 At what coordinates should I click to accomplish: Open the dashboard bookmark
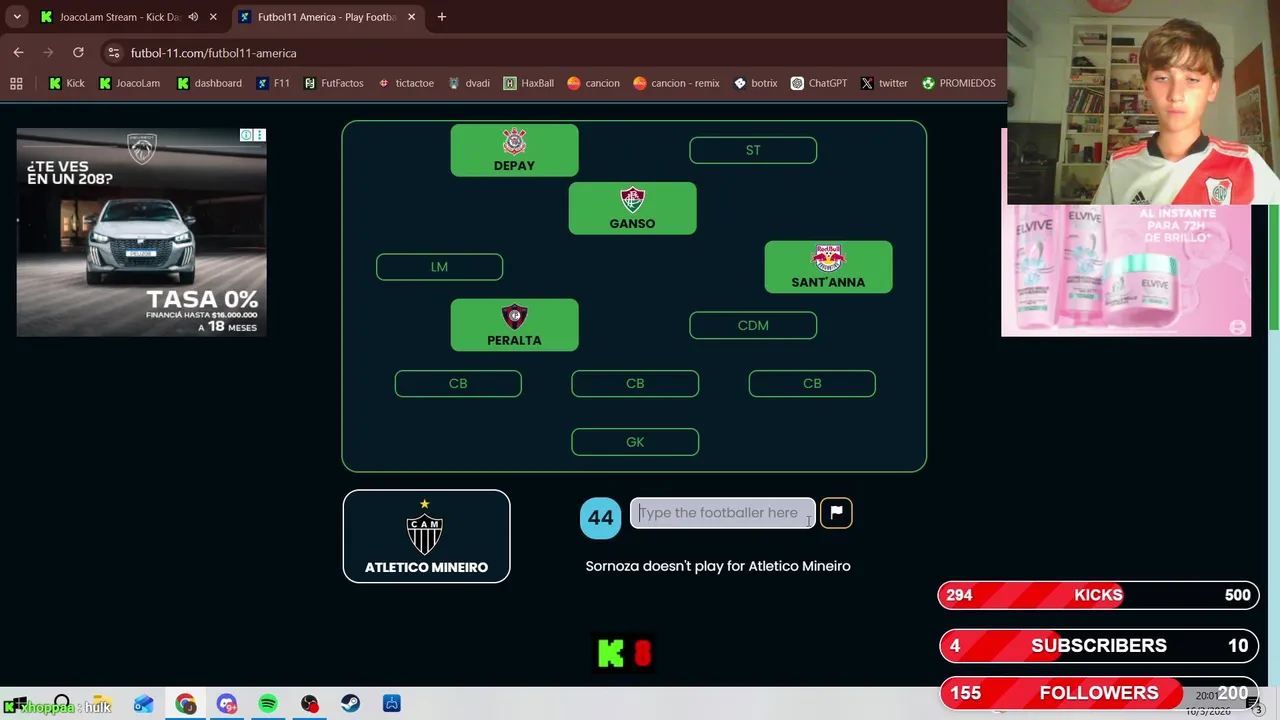[209, 83]
